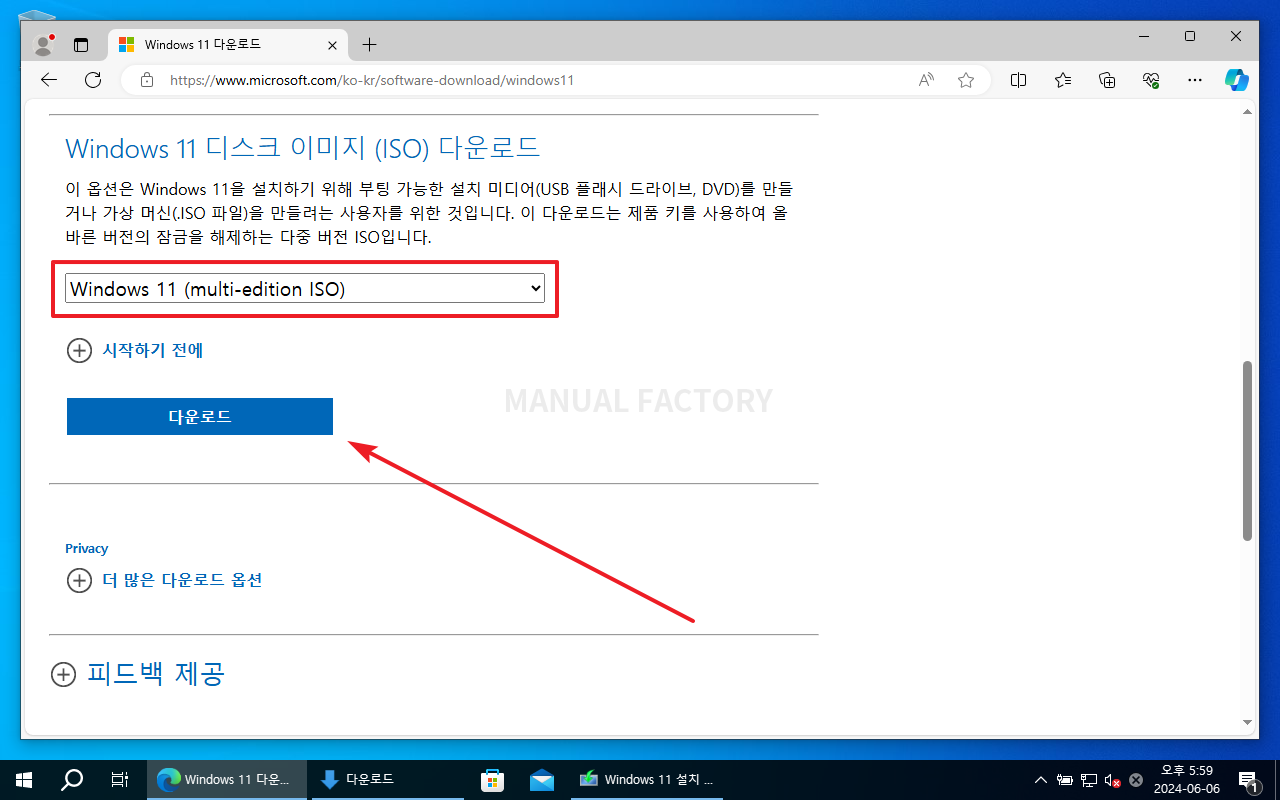Click the muted volume tray icon
1280x800 pixels.
1112,780
